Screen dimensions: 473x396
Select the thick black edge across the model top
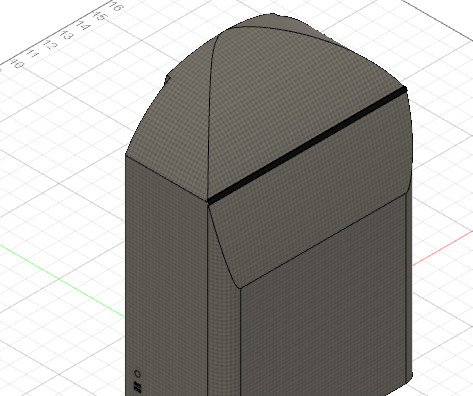tap(307, 145)
